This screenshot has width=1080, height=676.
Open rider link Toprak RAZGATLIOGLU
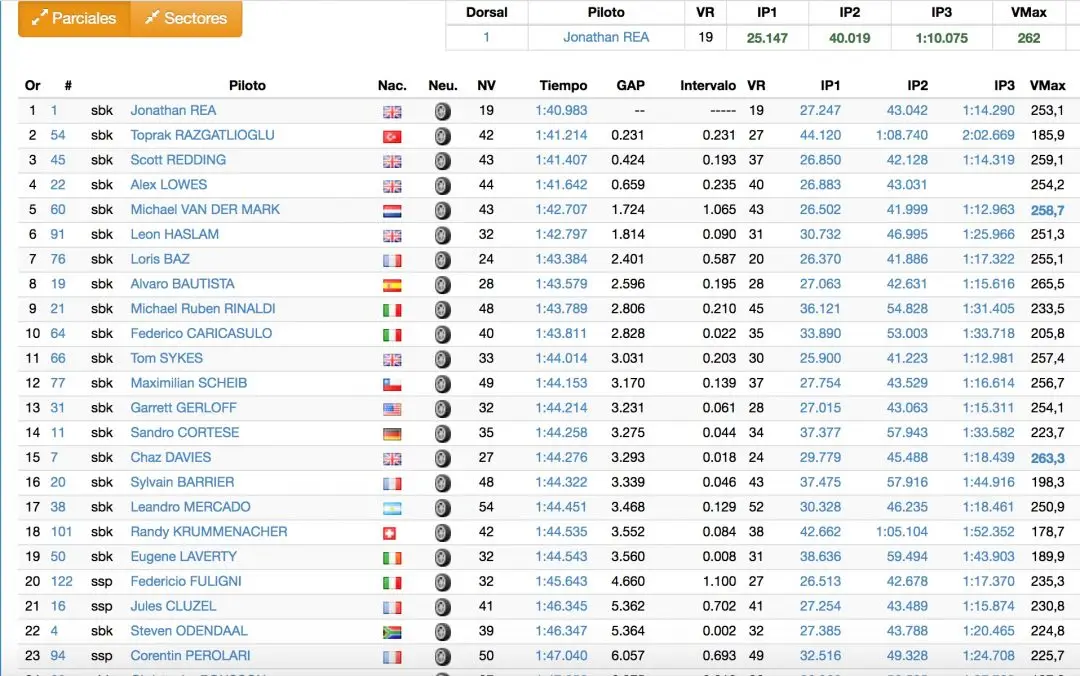[202, 135]
